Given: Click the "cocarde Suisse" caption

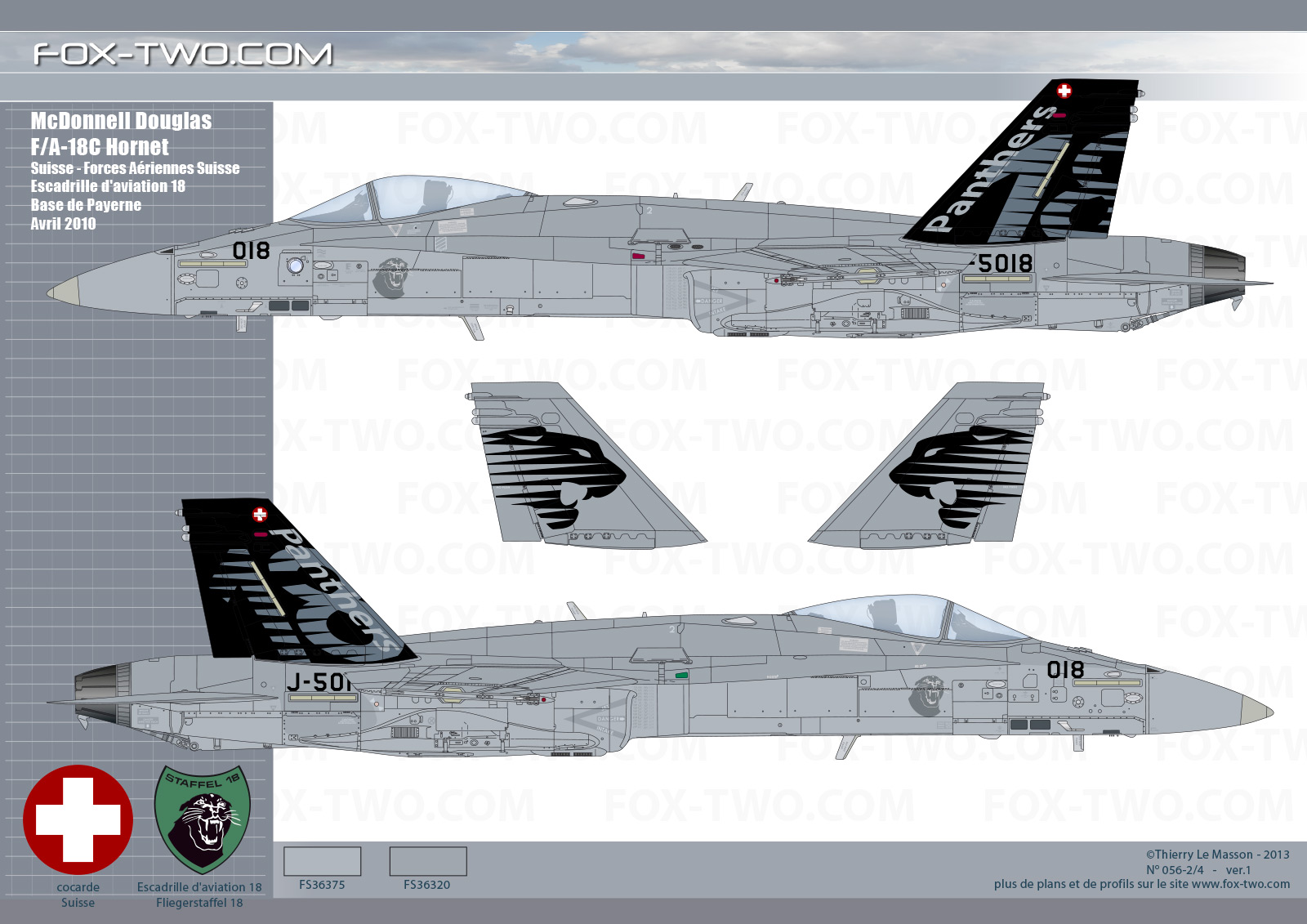Looking at the screenshot, I should coord(78,895).
